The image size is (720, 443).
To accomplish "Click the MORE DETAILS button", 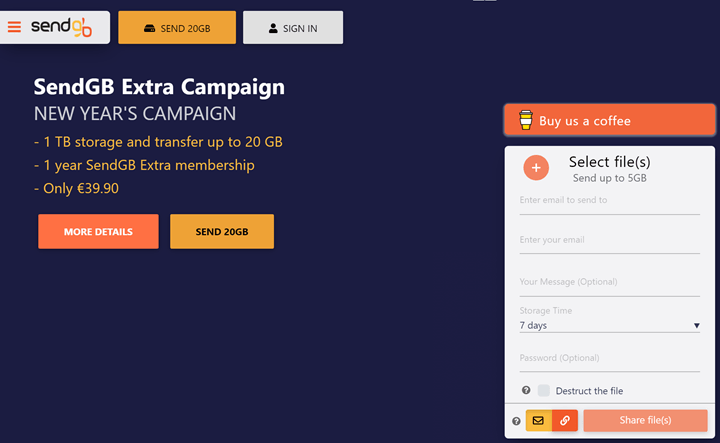I will click(x=98, y=231).
